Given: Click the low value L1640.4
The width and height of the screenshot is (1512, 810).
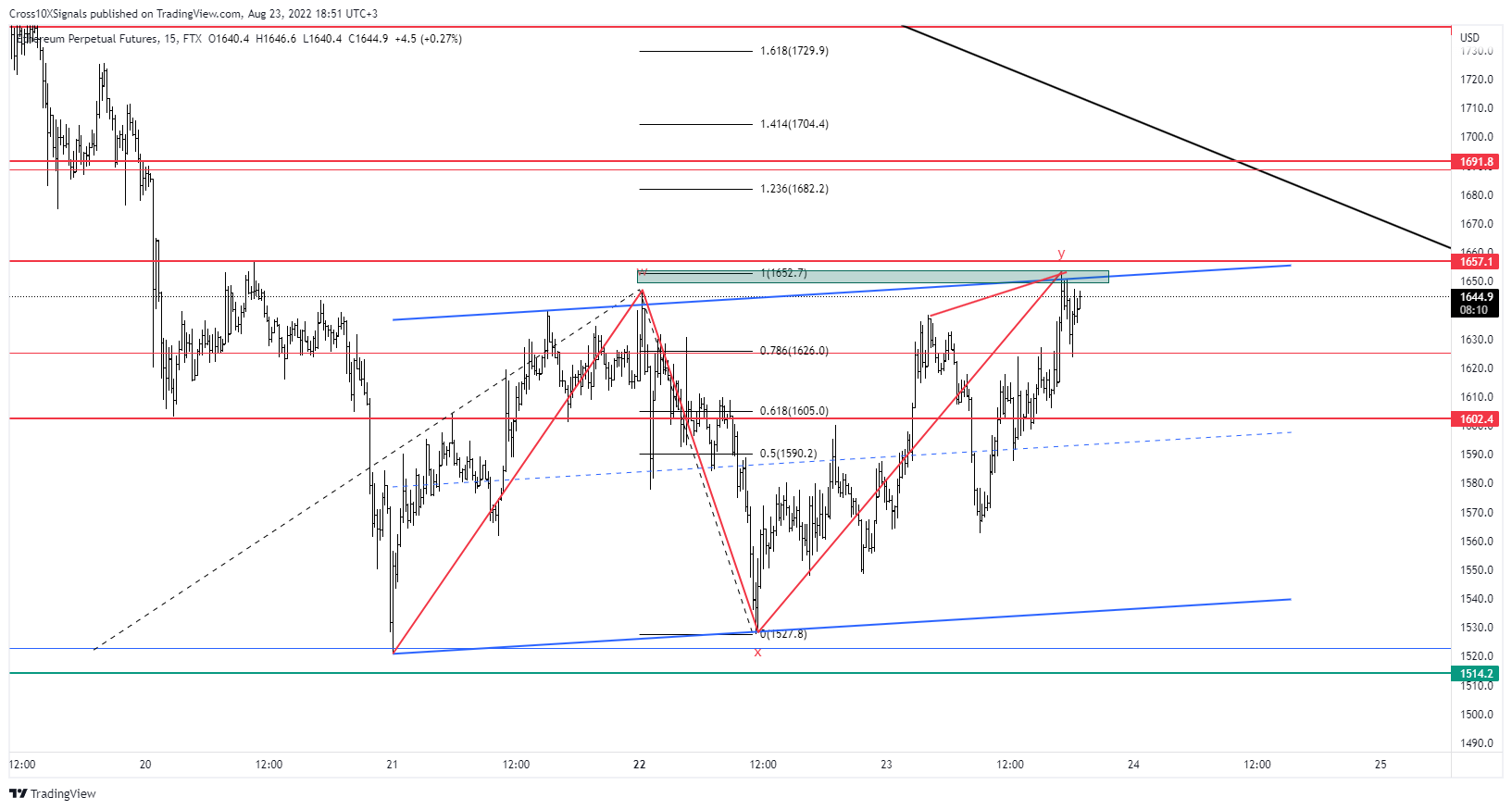Looking at the screenshot, I should (322, 39).
